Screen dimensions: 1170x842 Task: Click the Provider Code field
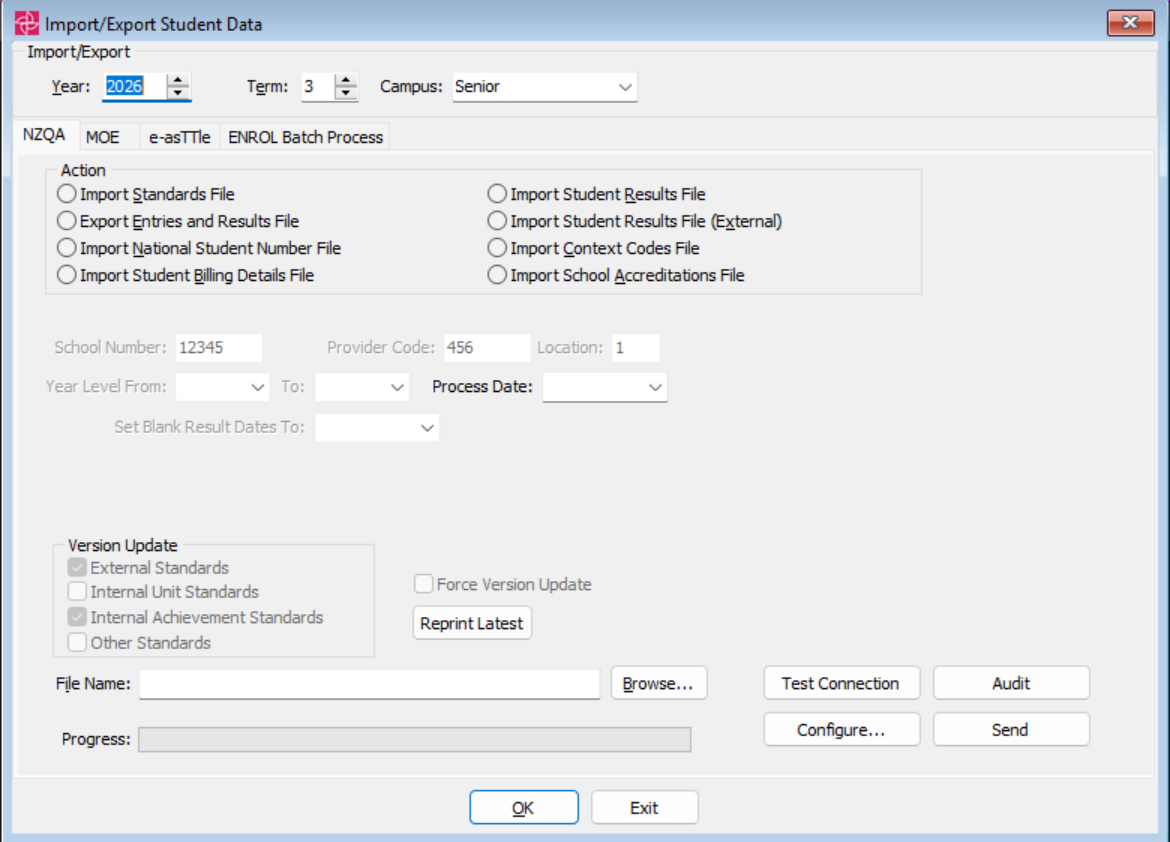487,348
